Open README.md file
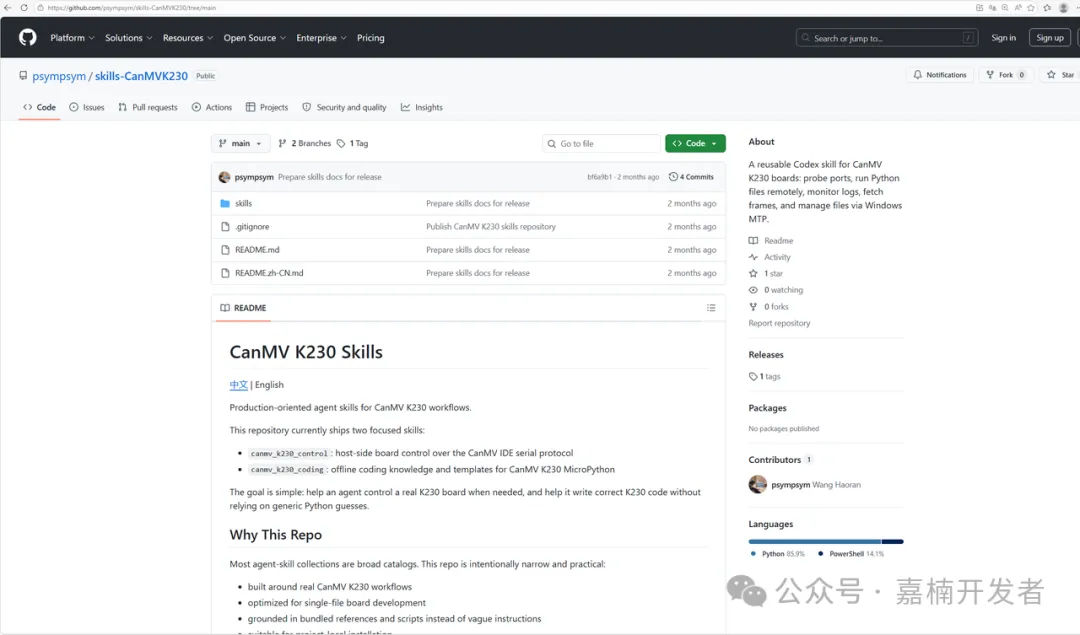The height and width of the screenshot is (635, 1080). coord(257,250)
